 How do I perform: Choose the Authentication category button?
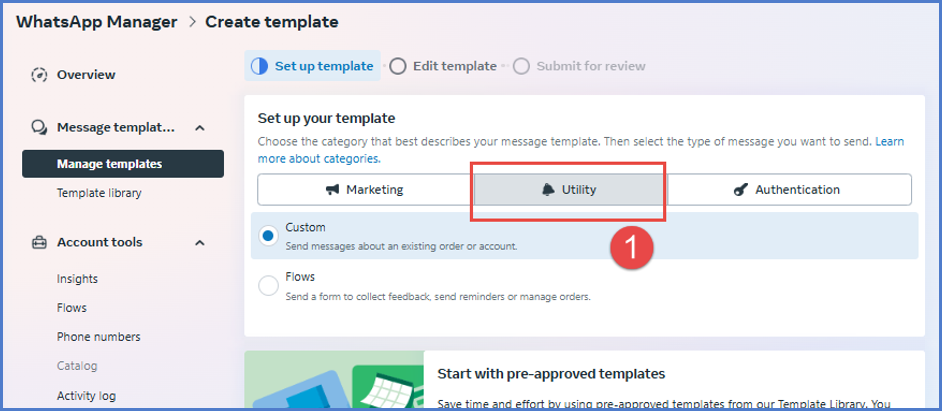tap(789, 190)
